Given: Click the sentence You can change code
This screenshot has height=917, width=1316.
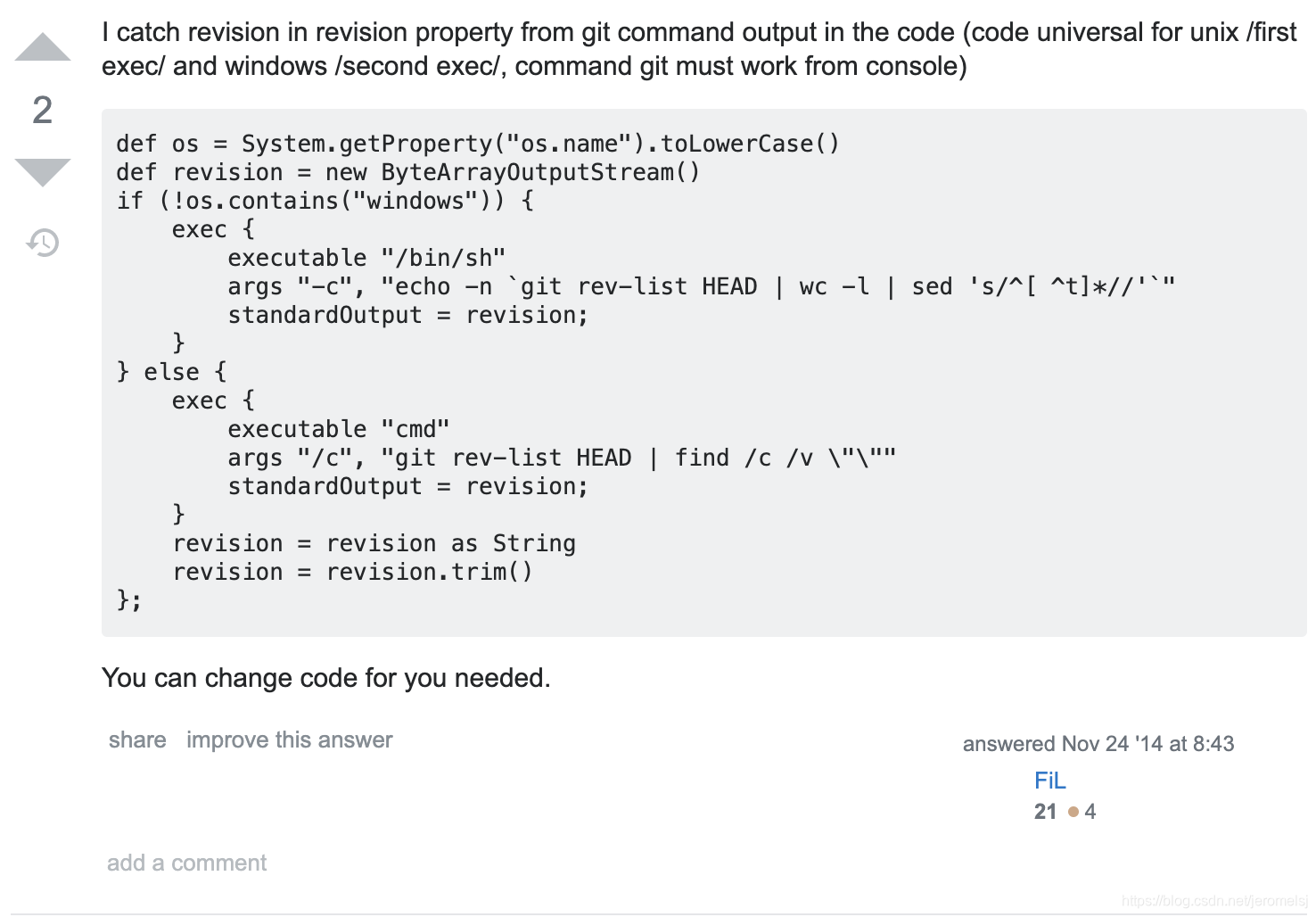Looking at the screenshot, I should point(326,678).
